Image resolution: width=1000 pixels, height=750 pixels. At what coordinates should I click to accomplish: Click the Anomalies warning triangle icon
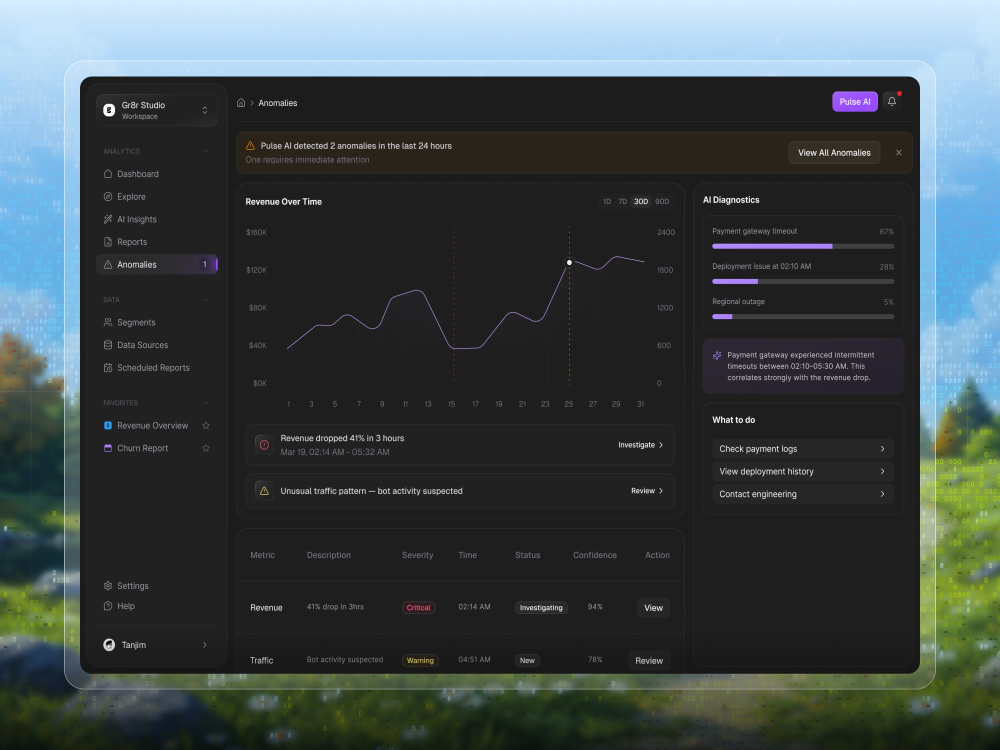coord(108,265)
